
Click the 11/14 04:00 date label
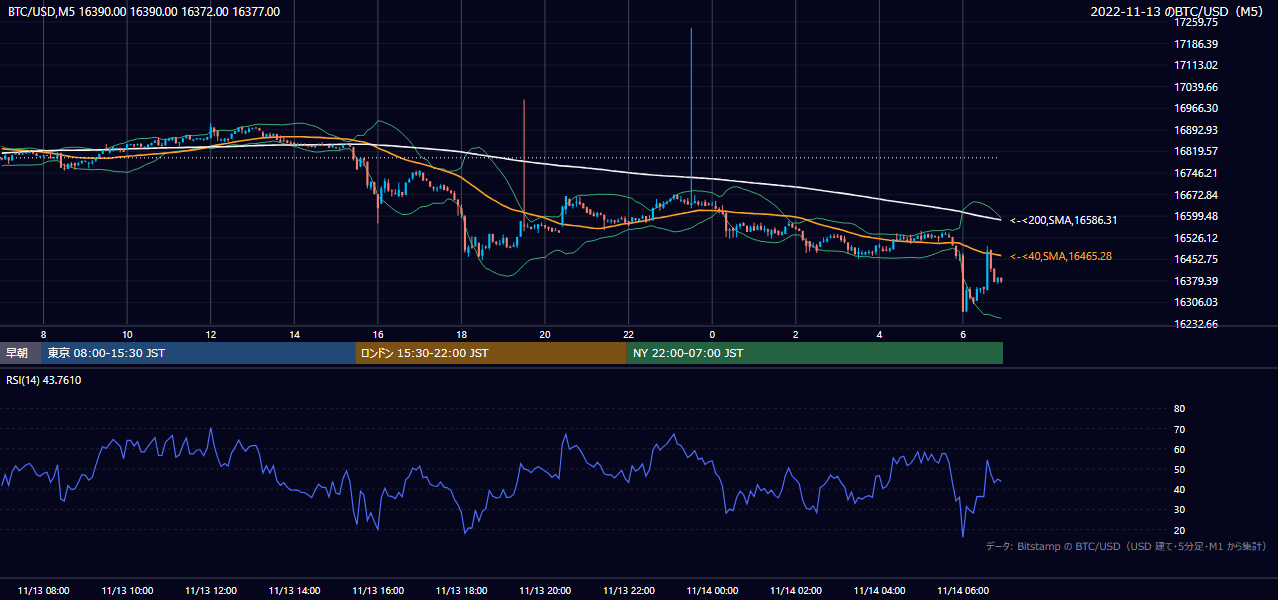point(879,591)
